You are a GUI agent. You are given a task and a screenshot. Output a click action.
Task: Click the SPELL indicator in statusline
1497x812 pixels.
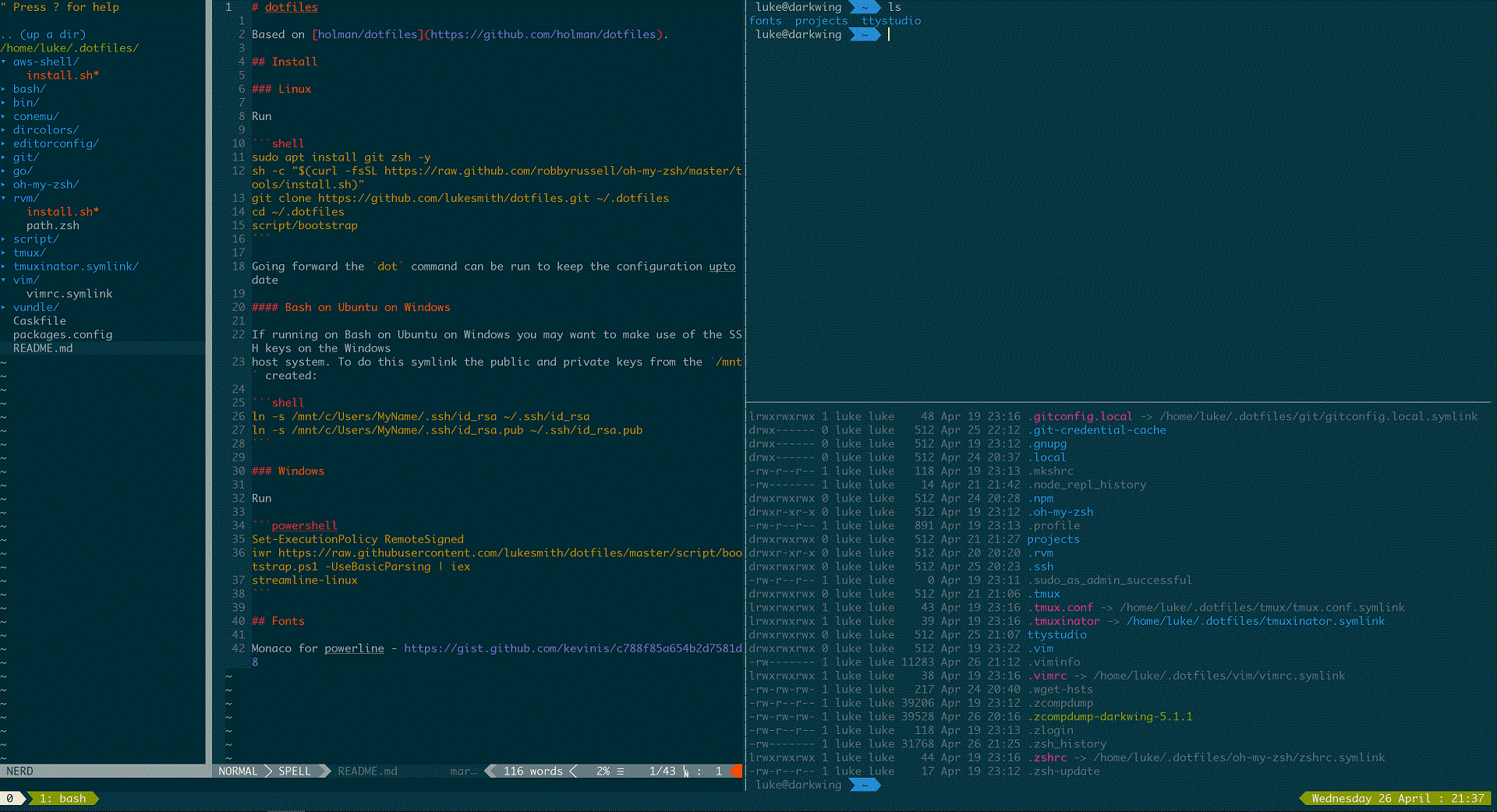[x=295, y=771]
